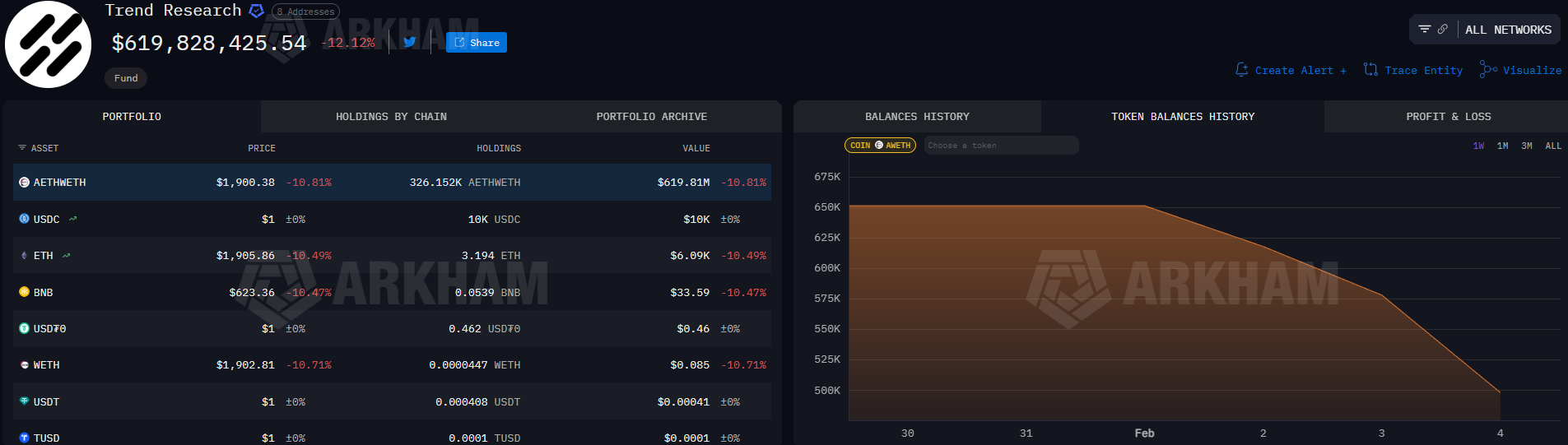Click the Trace Entity path icon

pos(1370,70)
